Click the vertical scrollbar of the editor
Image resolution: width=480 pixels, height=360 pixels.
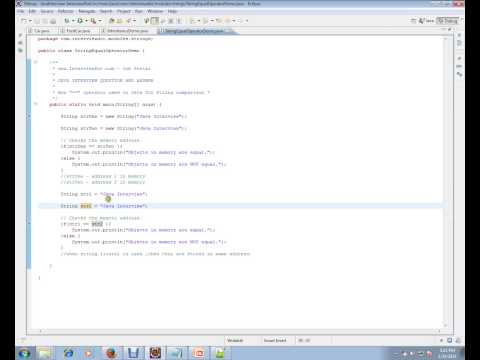446,182
